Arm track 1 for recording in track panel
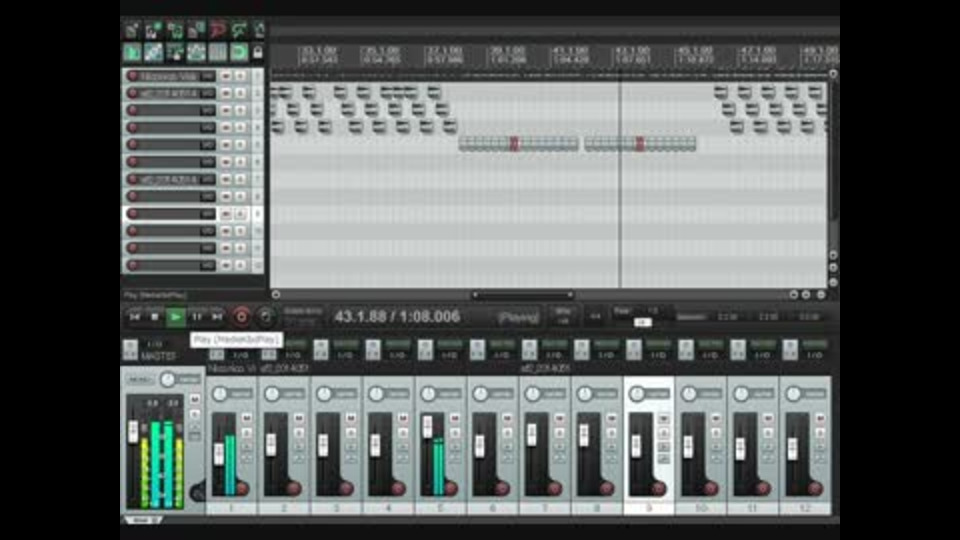The height and width of the screenshot is (540, 960). click(132, 76)
